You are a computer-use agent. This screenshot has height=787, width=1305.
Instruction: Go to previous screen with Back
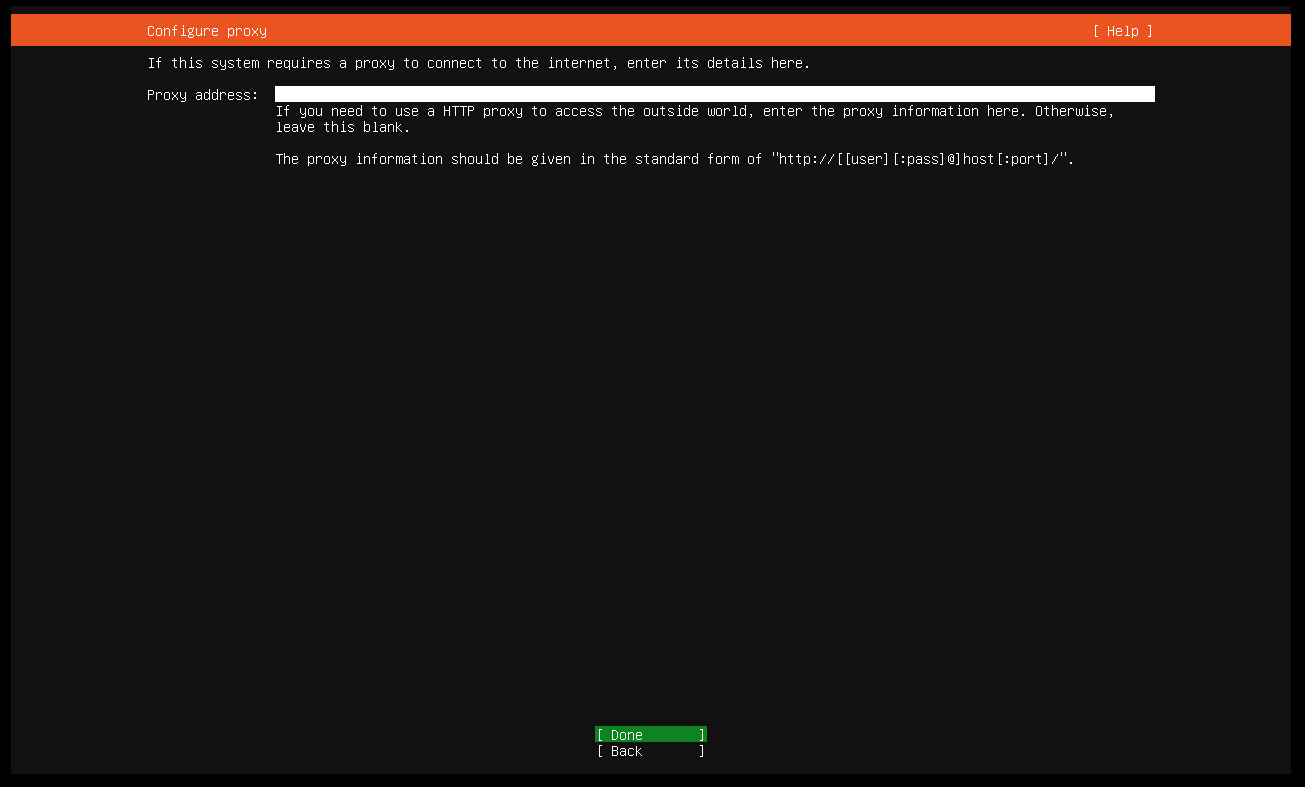click(x=651, y=751)
